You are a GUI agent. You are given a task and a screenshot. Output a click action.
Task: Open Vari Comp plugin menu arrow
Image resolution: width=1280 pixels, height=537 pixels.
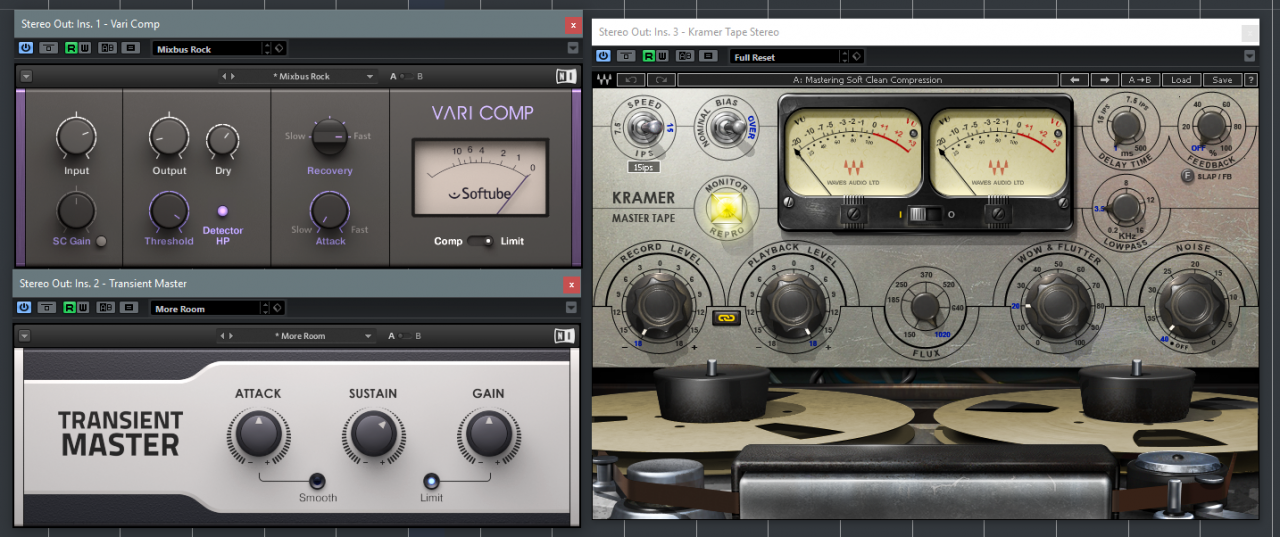26,76
